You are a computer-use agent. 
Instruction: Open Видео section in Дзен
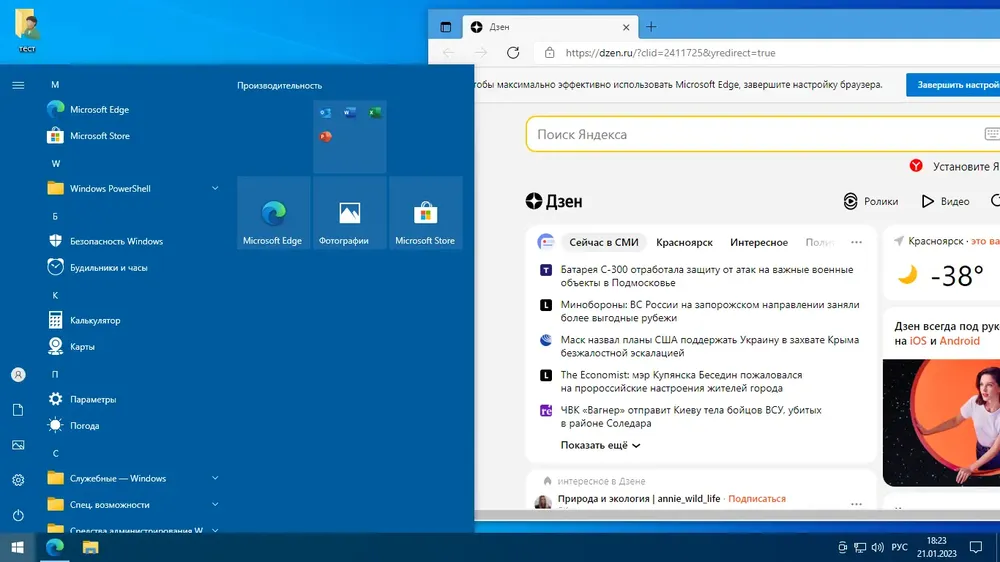click(x=946, y=201)
